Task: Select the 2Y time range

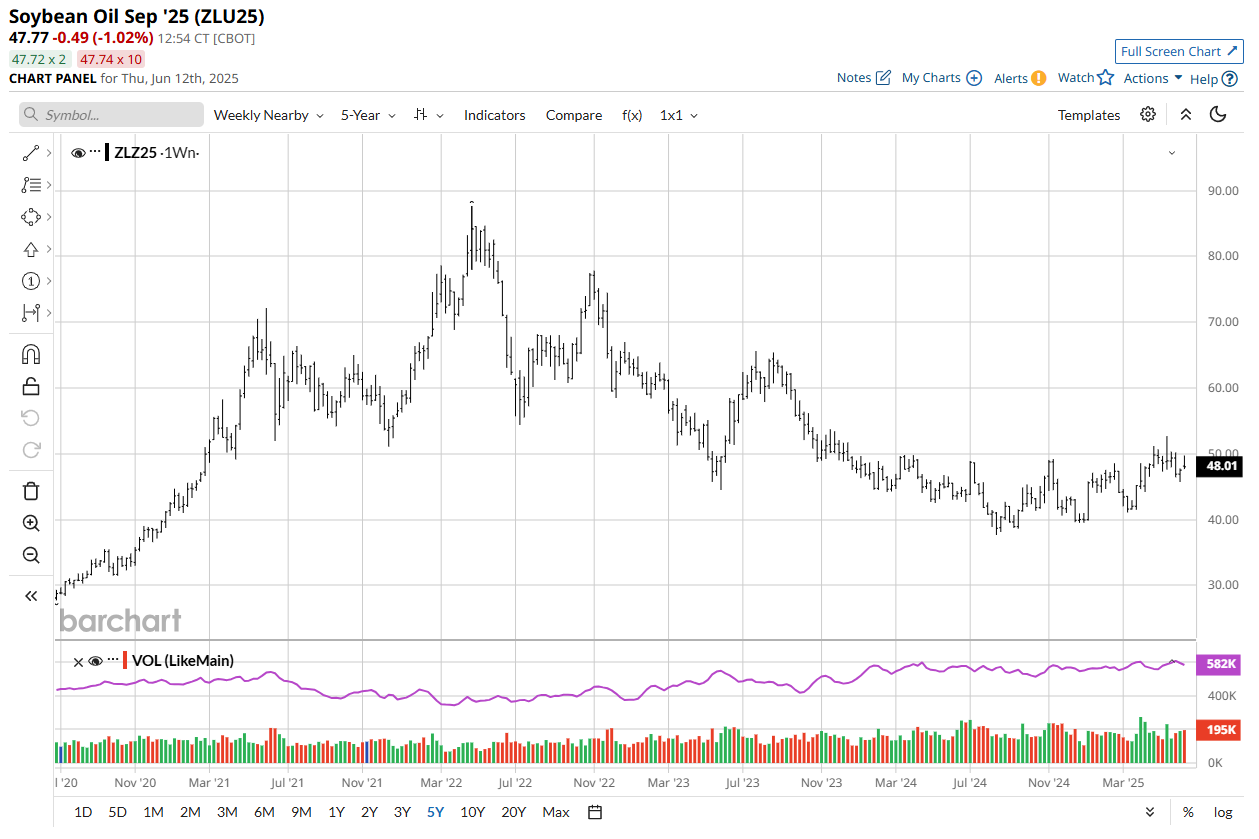Action: [x=369, y=812]
